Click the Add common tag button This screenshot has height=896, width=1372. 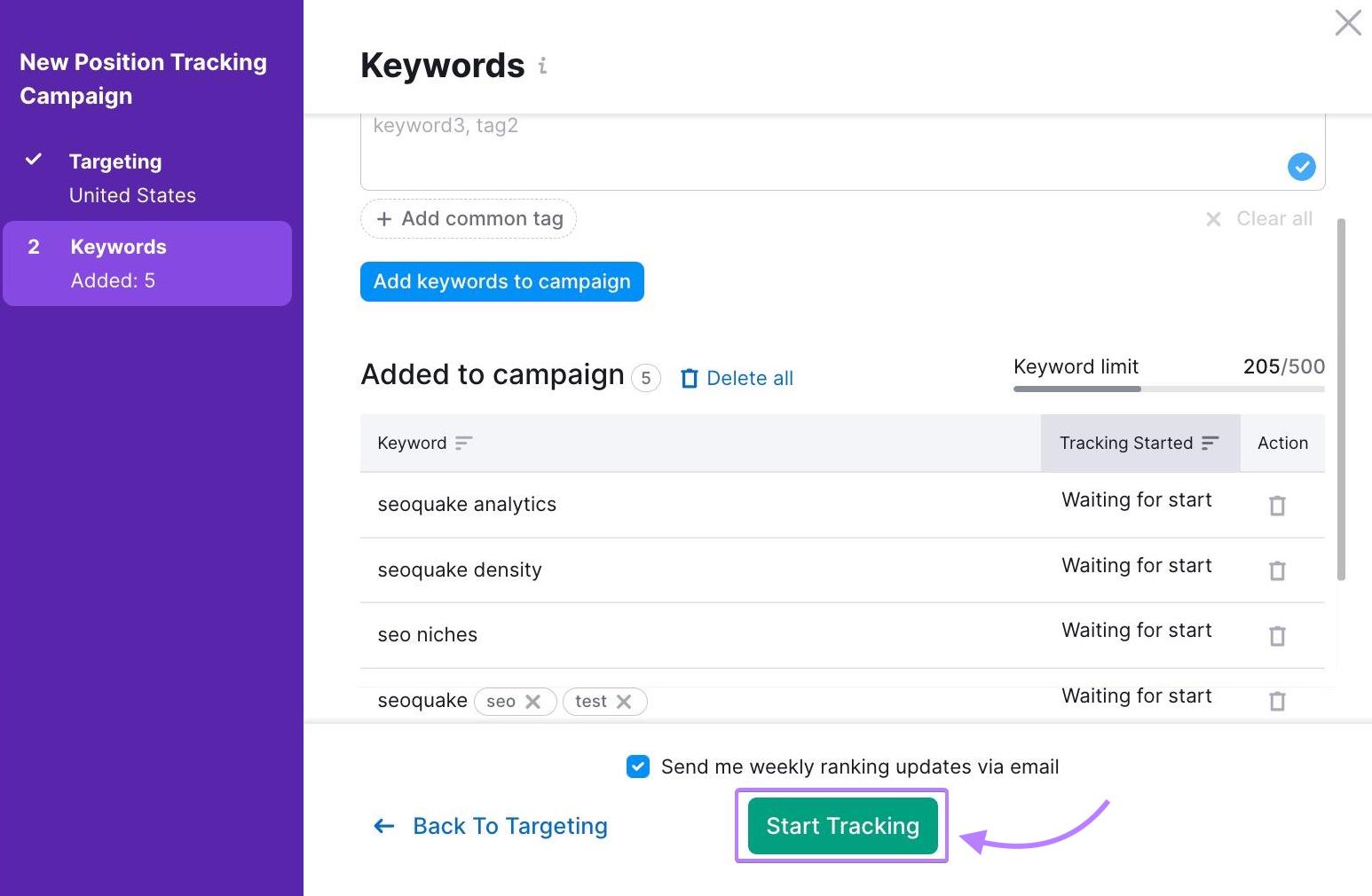point(469,219)
